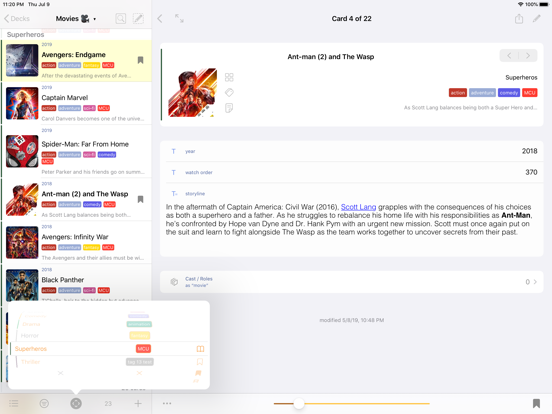Viewport: 552px width, 414px height.
Task: Tap the comedy tag on card header
Action: (x=509, y=93)
